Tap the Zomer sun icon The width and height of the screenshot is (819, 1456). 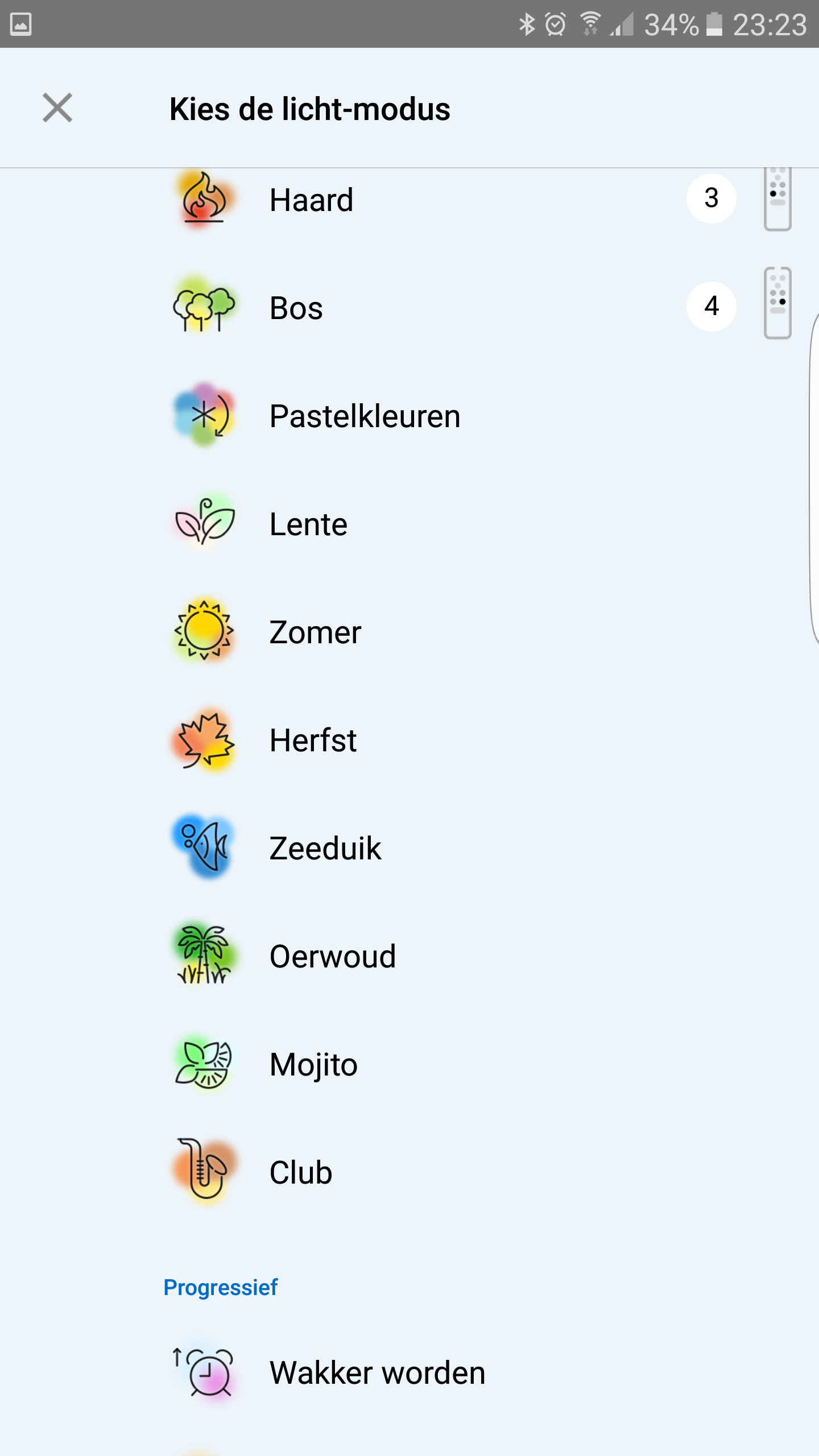coord(204,631)
